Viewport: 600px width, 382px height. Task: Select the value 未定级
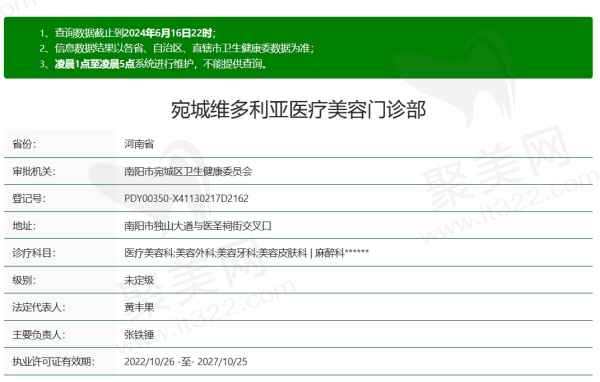[x=139, y=280]
